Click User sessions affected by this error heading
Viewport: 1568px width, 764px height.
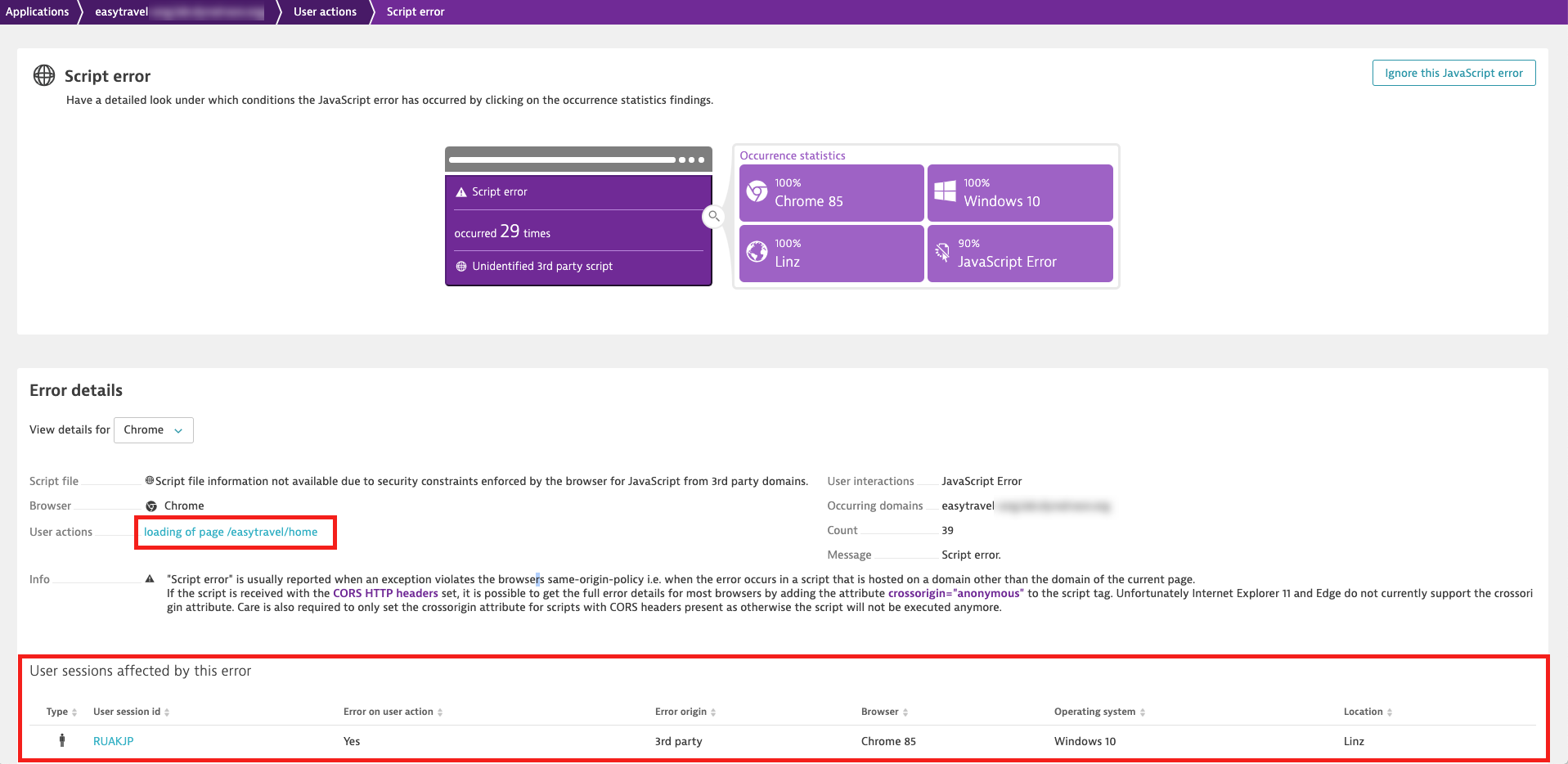pos(141,671)
